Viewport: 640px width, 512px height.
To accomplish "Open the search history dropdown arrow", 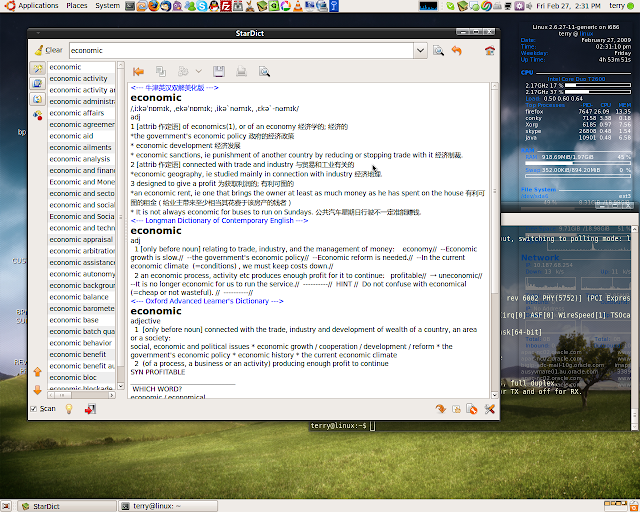I will (x=420, y=51).
